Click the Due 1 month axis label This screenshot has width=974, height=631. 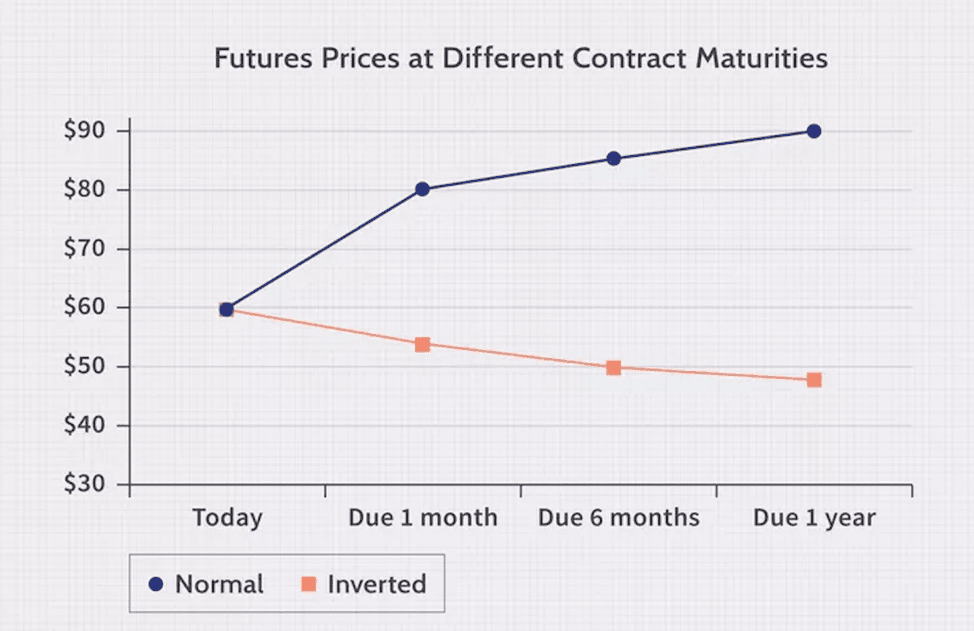tap(422, 518)
